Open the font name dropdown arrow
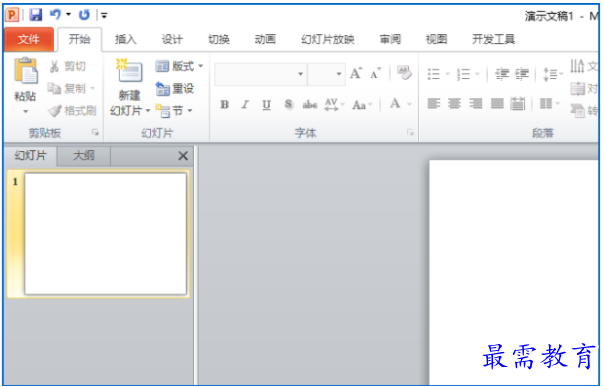The width and height of the screenshot is (604, 388). [x=300, y=74]
